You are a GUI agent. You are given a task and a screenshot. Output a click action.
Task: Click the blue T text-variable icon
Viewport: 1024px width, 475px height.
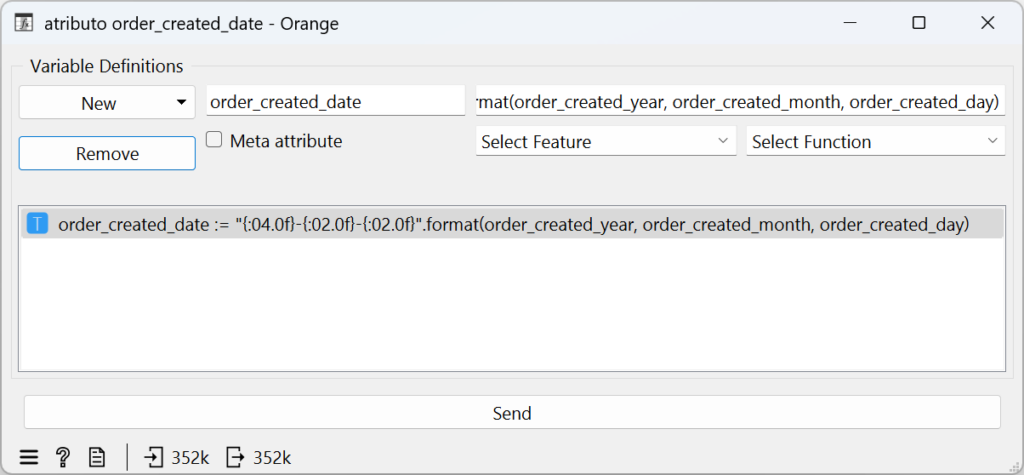coord(37,224)
